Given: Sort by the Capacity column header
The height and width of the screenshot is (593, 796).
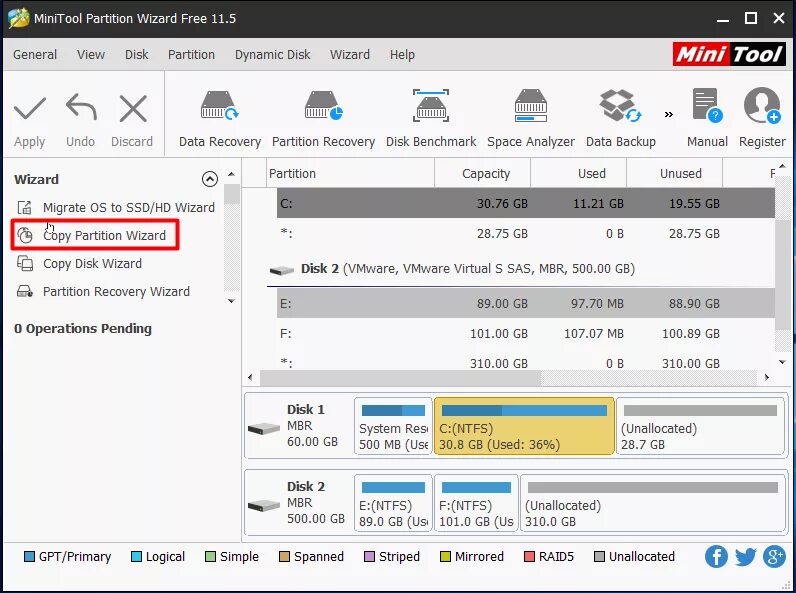Looking at the screenshot, I should tap(482, 174).
